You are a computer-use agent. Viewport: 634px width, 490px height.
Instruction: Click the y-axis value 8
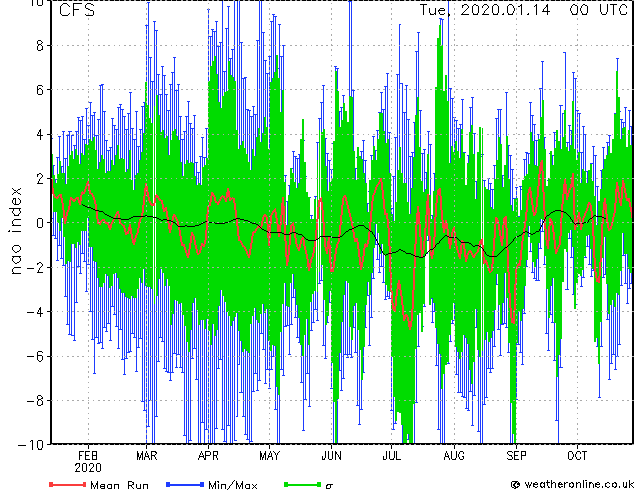click(40, 46)
